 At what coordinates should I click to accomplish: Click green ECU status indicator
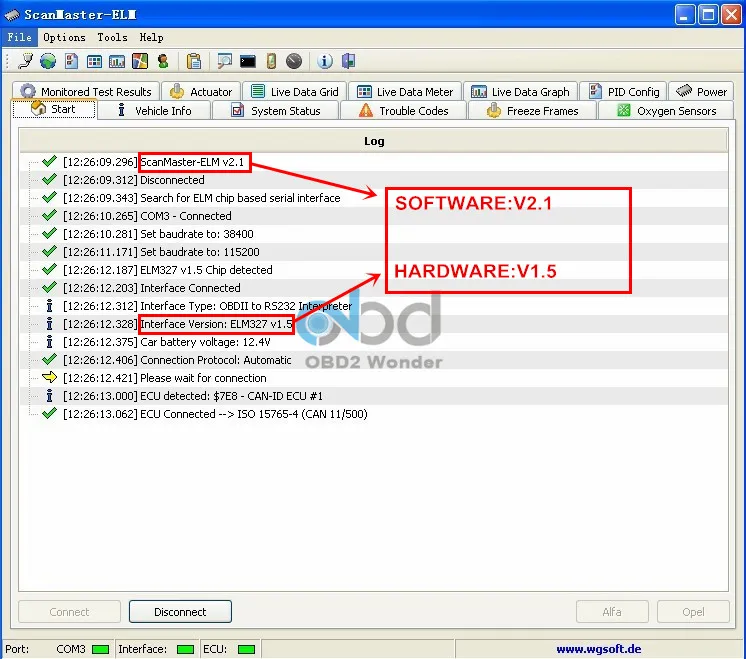coord(246,649)
